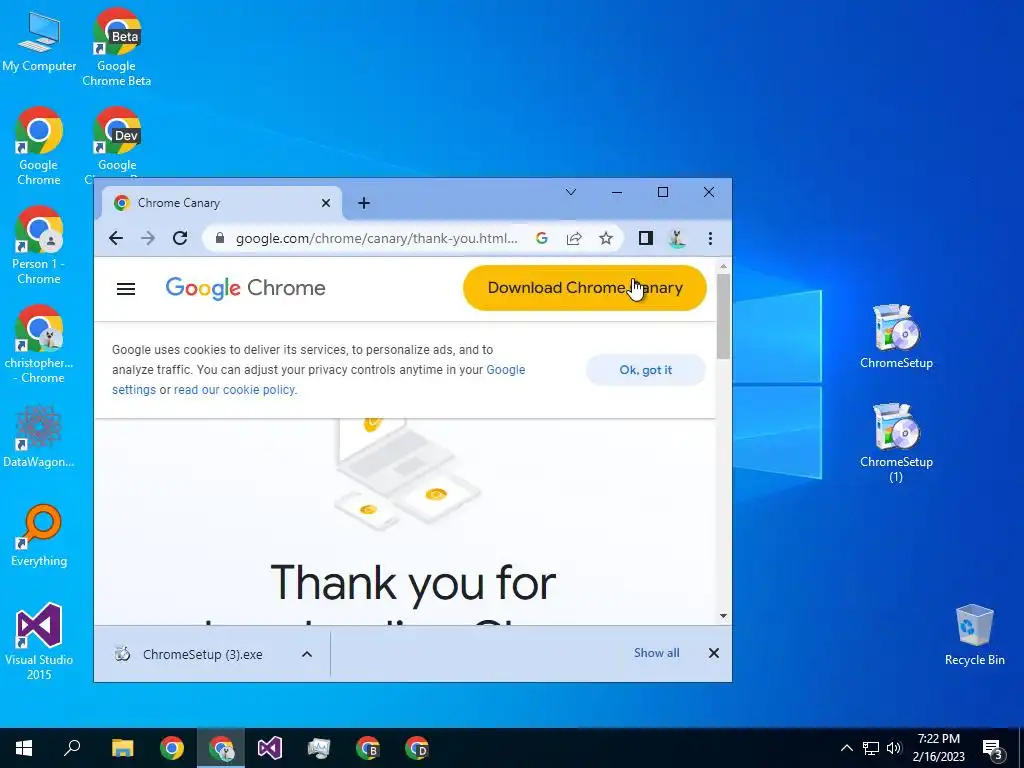This screenshot has width=1024, height=768.
Task: Expand ChromeSetup (3).exe download options arrow
Action: coord(307,654)
